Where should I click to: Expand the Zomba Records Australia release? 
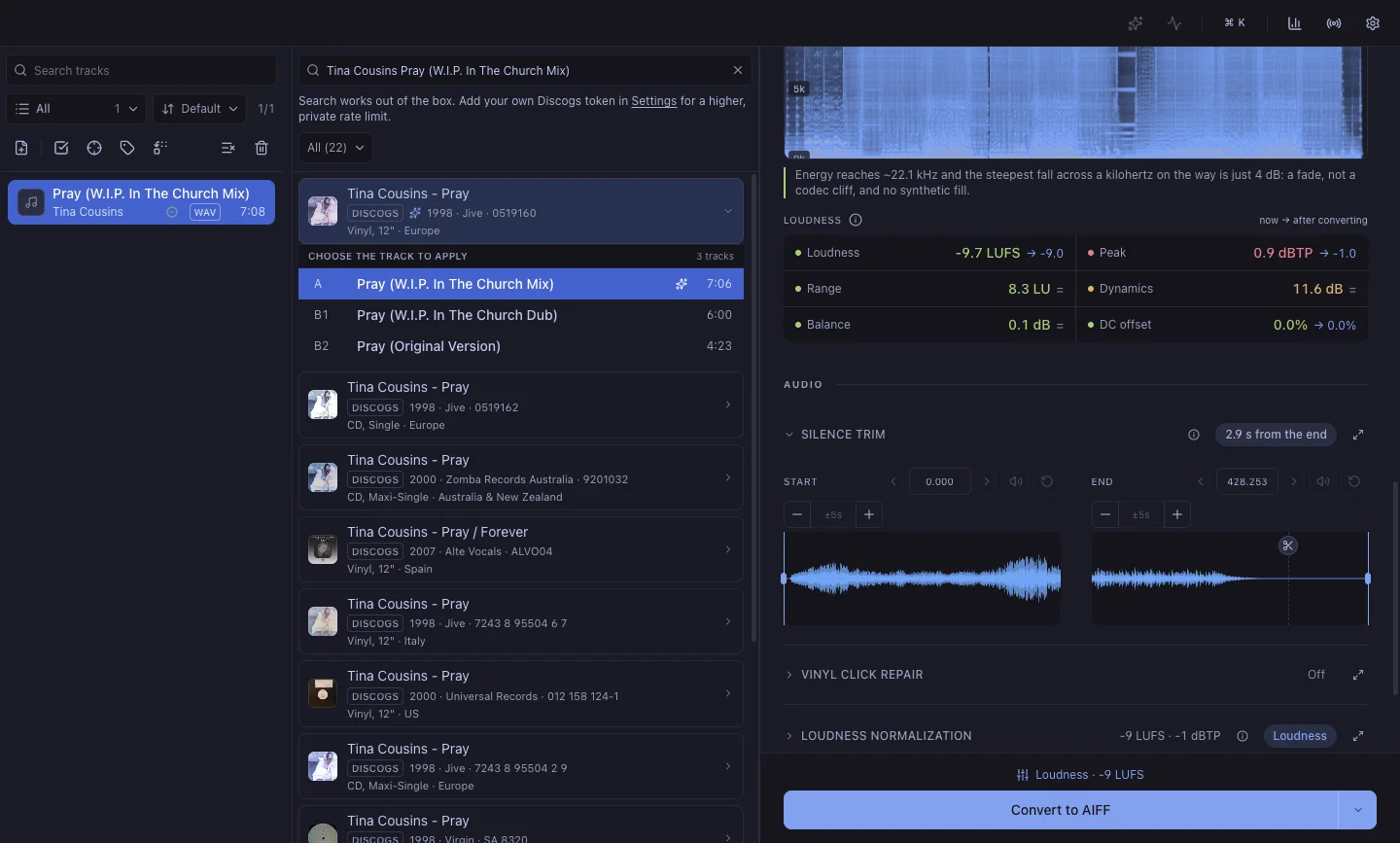(x=521, y=477)
